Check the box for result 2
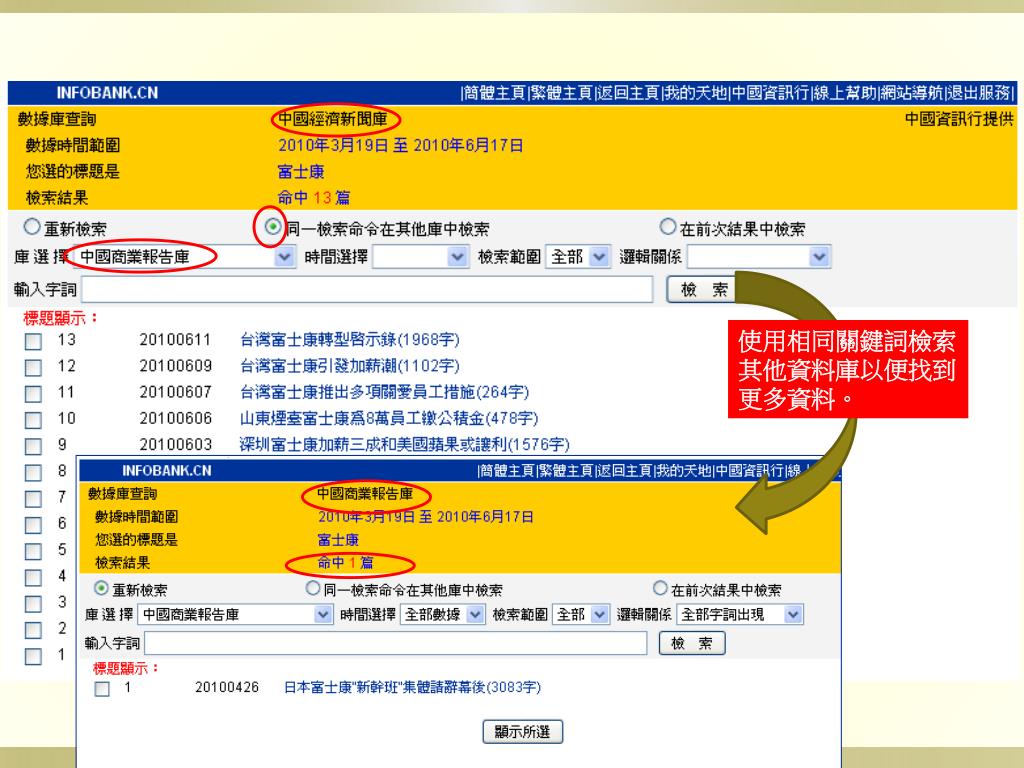 (33, 630)
